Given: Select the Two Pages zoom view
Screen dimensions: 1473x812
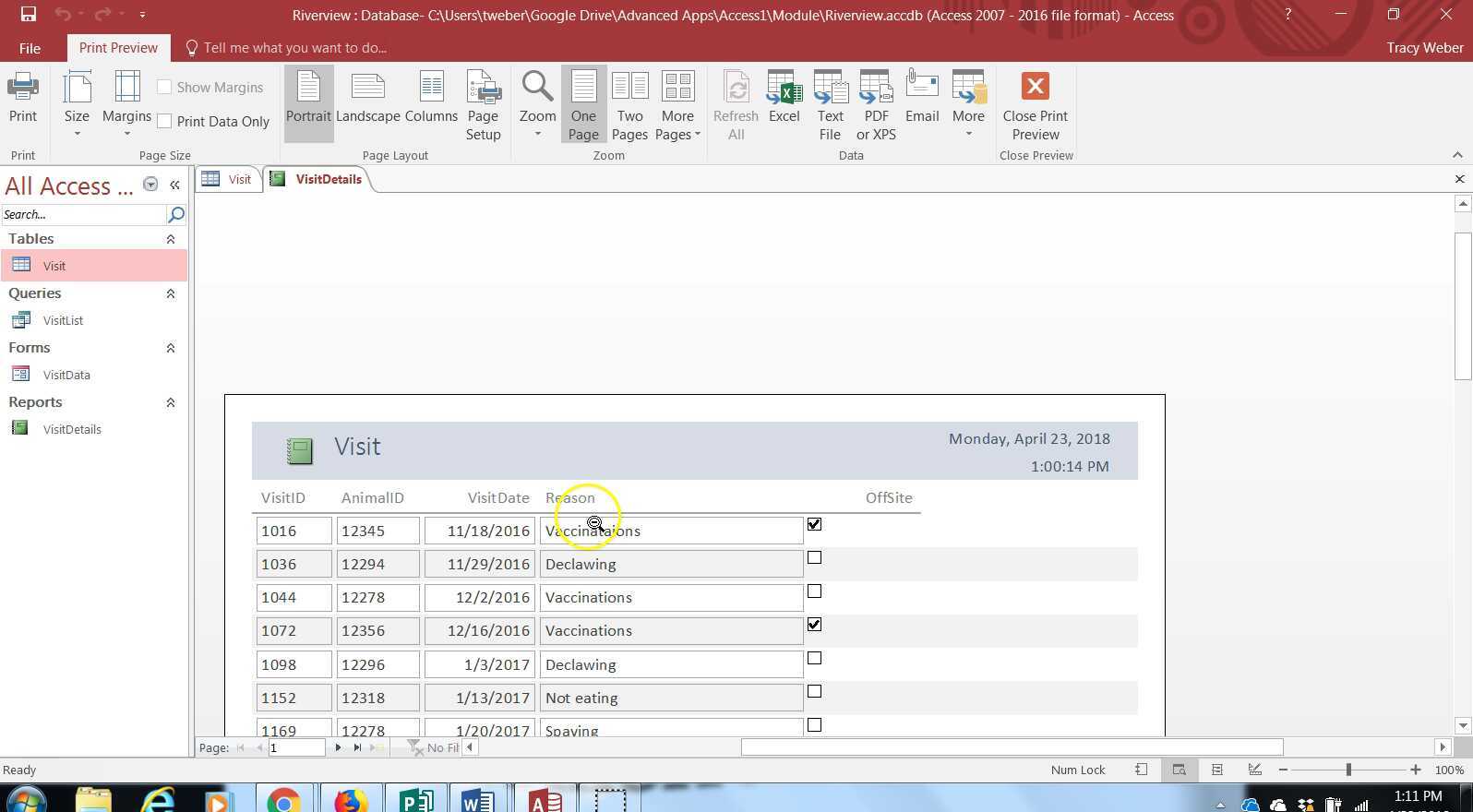Looking at the screenshot, I should (x=629, y=105).
